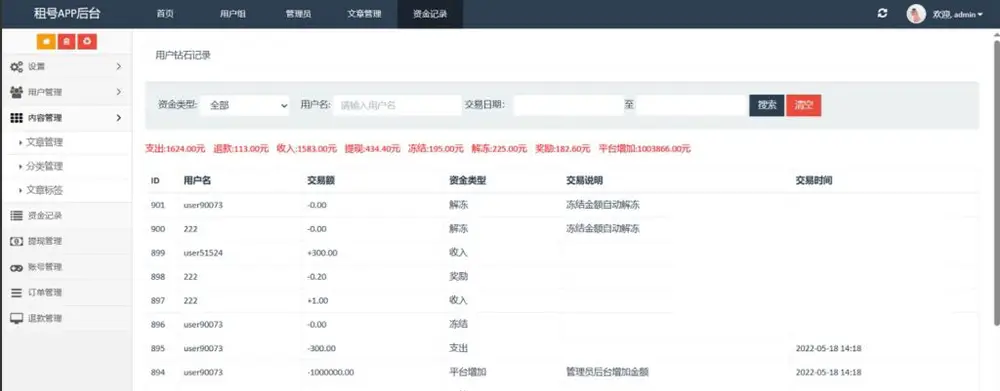Click the 支出:1624.00元 summary text
The height and width of the screenshot is (391, 1000).
[x=175, y=149]
